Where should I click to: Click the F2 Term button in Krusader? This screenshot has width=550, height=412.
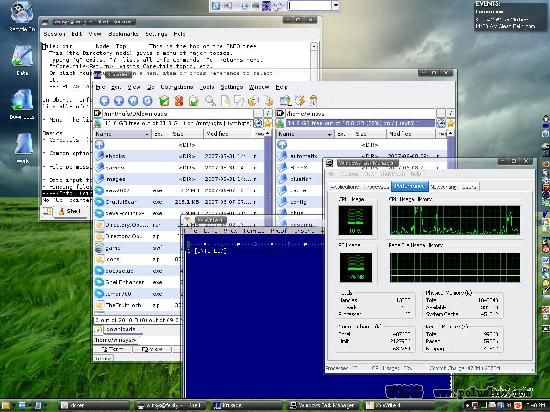tap(113, 349)
